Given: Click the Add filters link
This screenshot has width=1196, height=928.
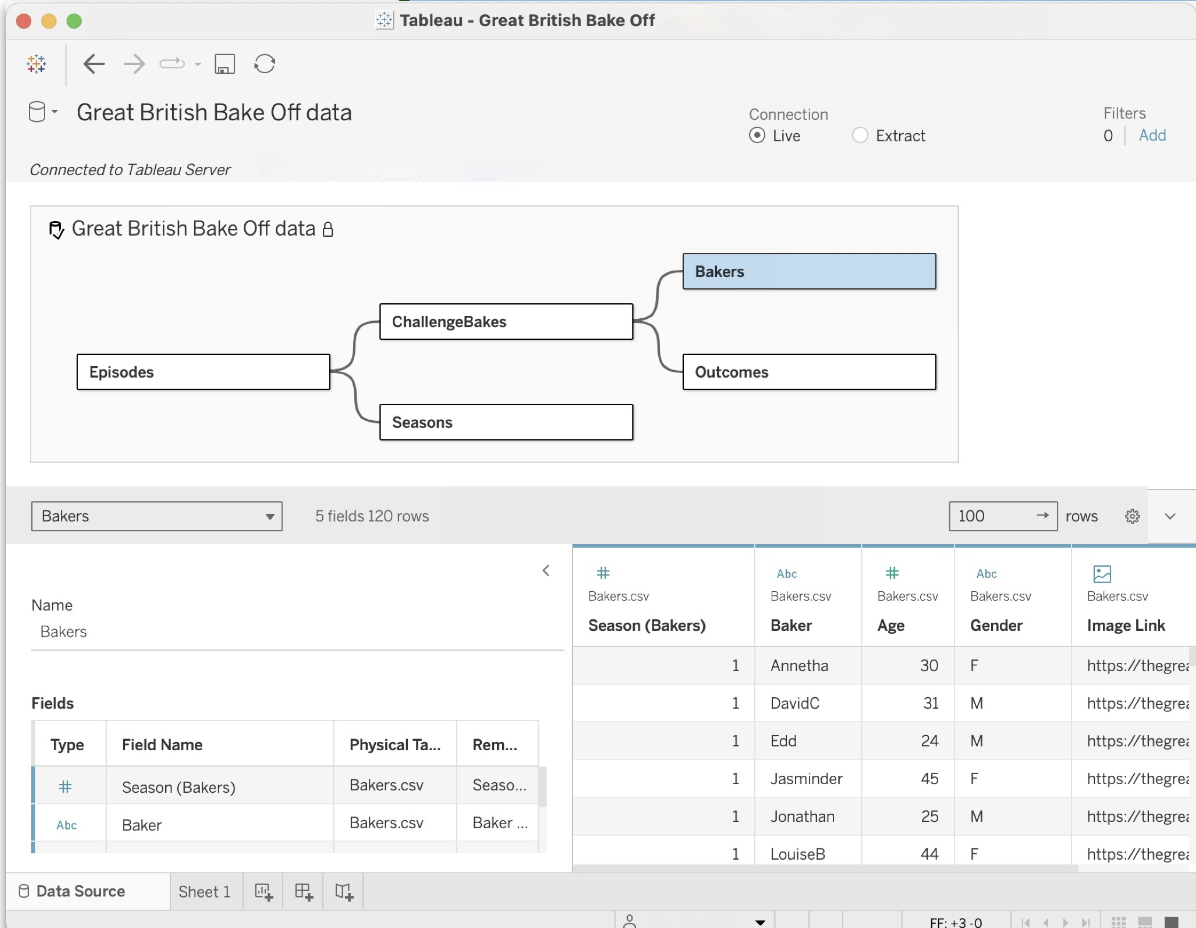Looking at the screenshot, I should pyautogui.click(x=1152, y=136).
